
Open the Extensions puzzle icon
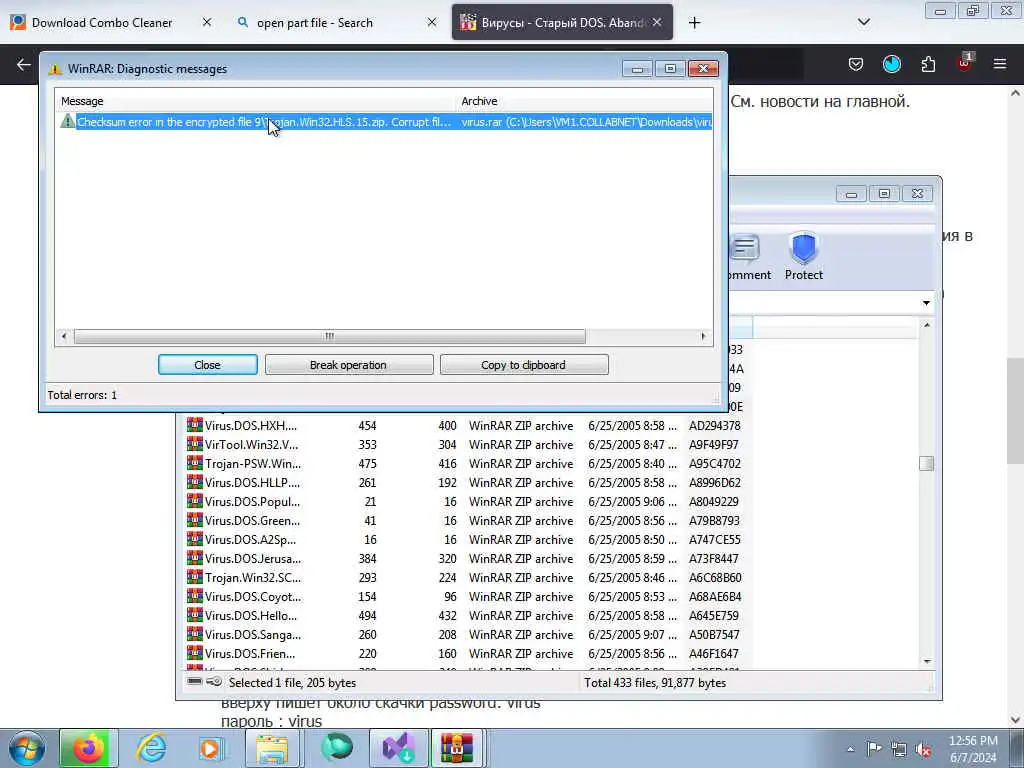coord(928,64)
